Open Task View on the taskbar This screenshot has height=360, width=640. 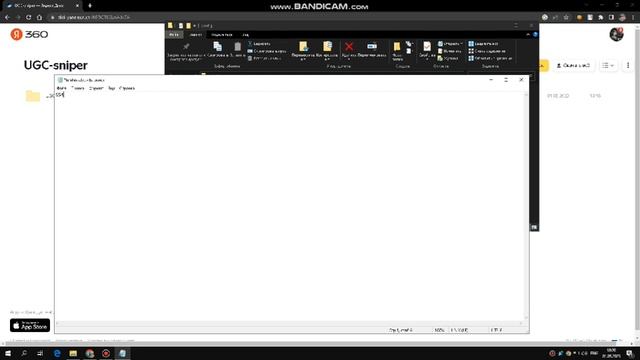[40, 353]
